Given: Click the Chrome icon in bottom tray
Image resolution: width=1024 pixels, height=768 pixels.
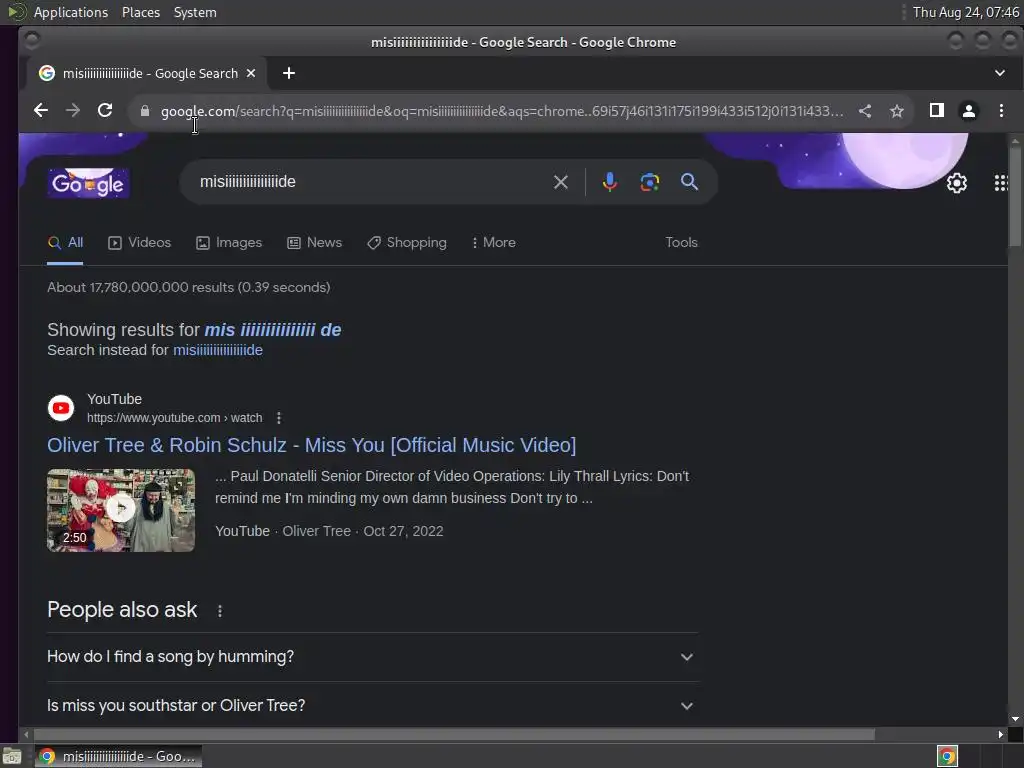Looking at the screenshot, I should 947,756.
